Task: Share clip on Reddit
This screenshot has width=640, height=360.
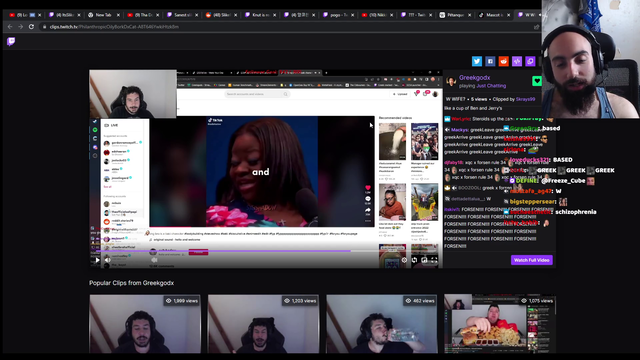Action: click(x=504, y=61)
